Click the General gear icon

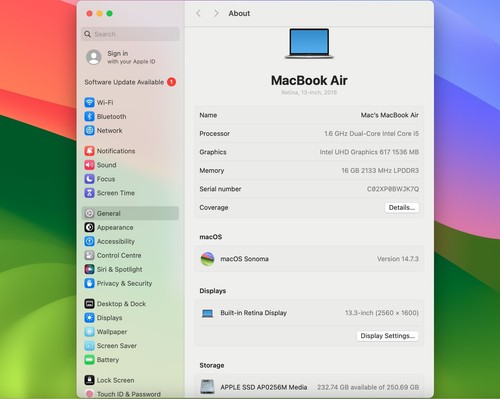pos(89,213)
